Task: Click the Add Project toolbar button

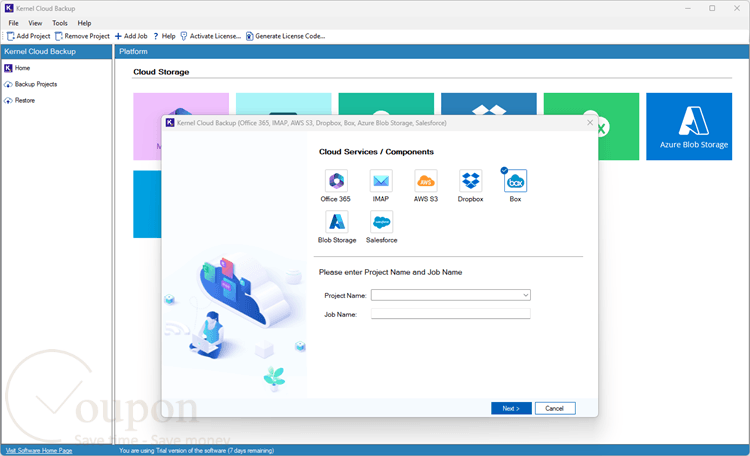Action: coord(28,36)
